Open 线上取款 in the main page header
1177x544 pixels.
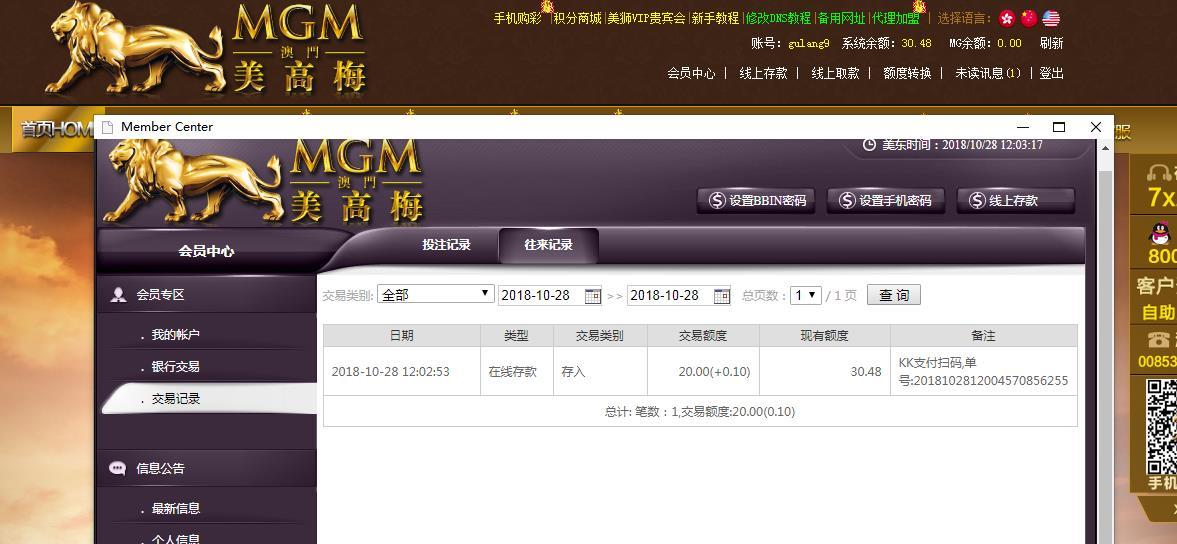(835, 74)
